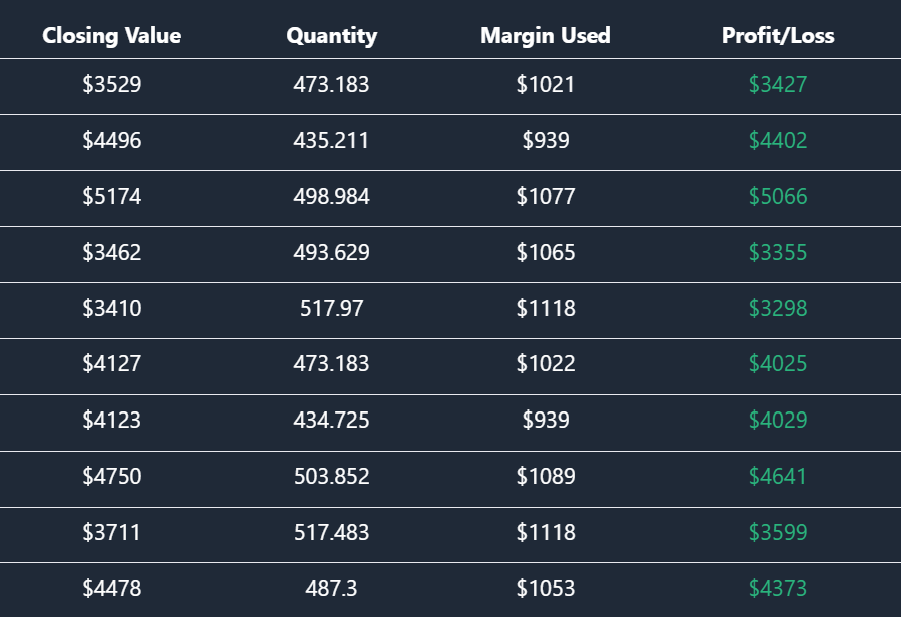Screen dimensions: 901x617
Task: Select the $3410 closing value cell
Action: coord(112,309)
